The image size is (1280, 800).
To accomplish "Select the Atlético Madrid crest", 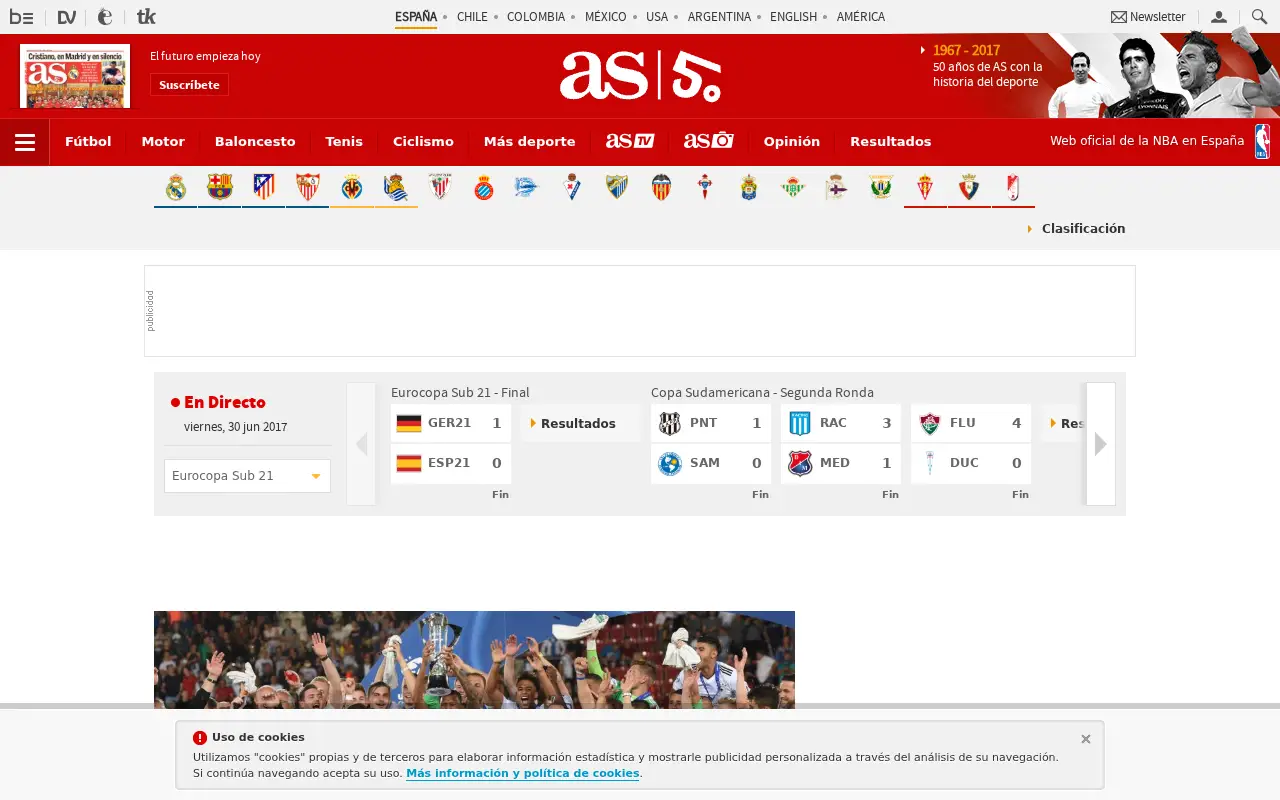I will pos(264,187).
